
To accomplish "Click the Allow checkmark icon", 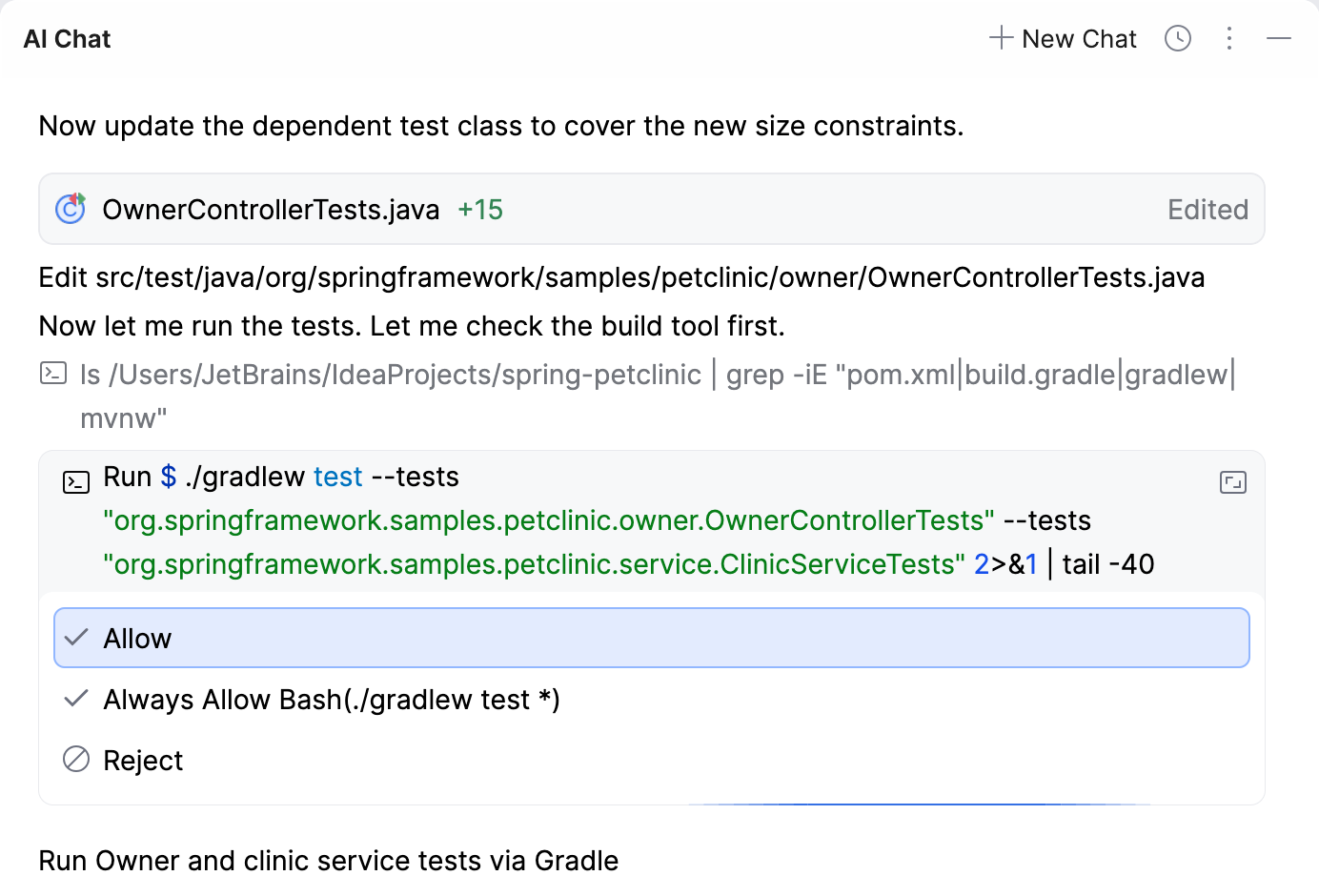I will pos(76,637).
